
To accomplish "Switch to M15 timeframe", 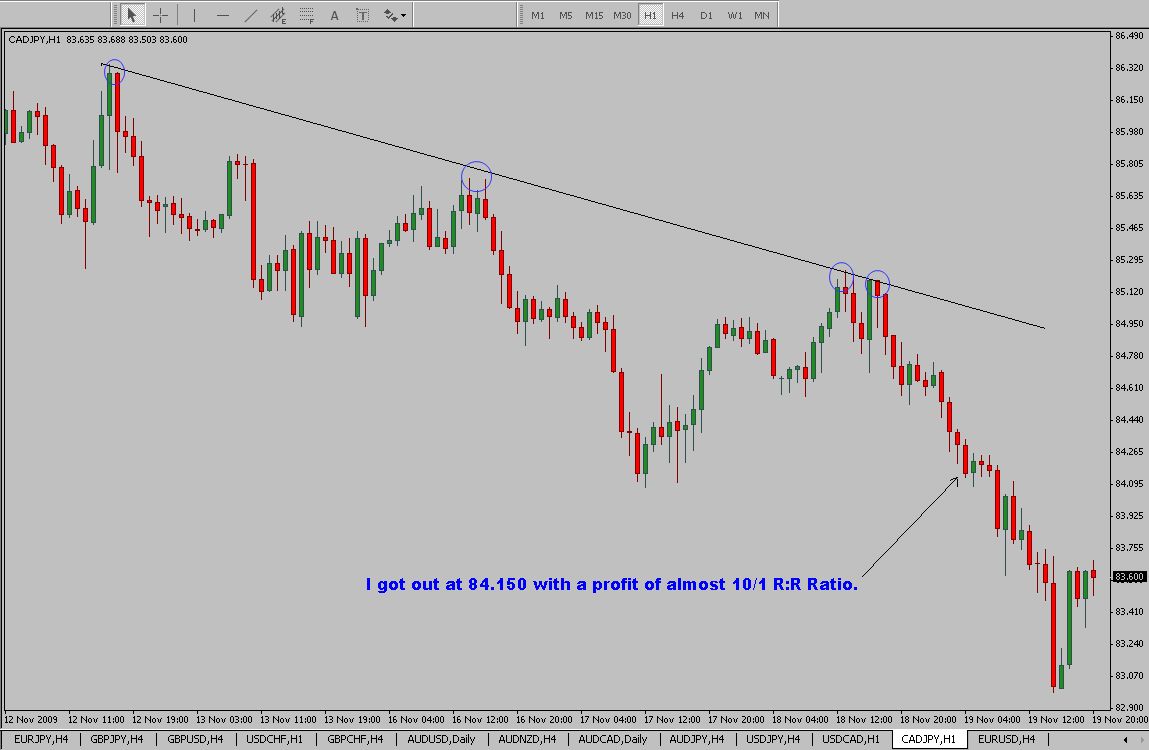I will [594, 15].
